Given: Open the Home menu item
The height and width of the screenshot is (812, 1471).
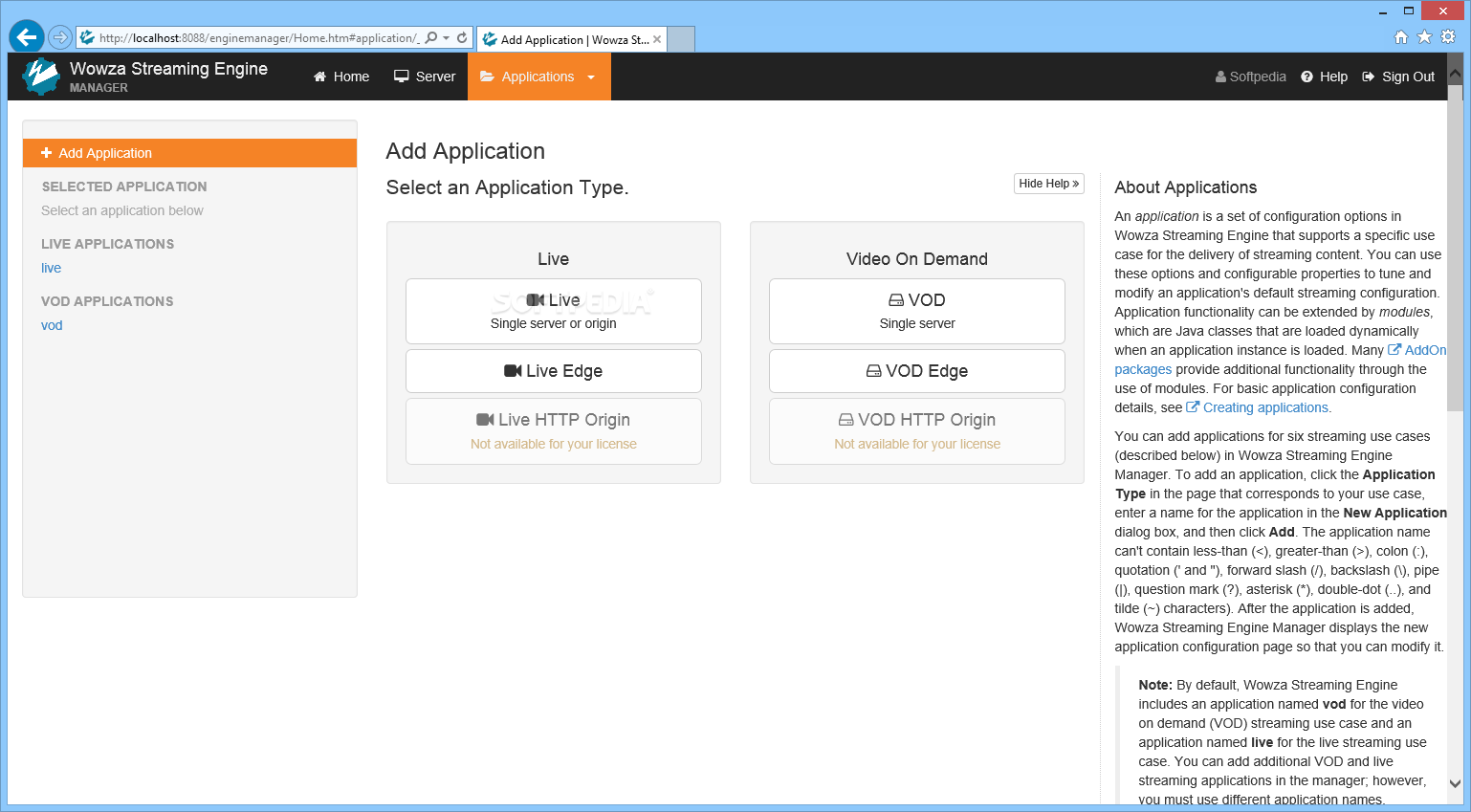Looking at the screenshot, I should point(341,77).
